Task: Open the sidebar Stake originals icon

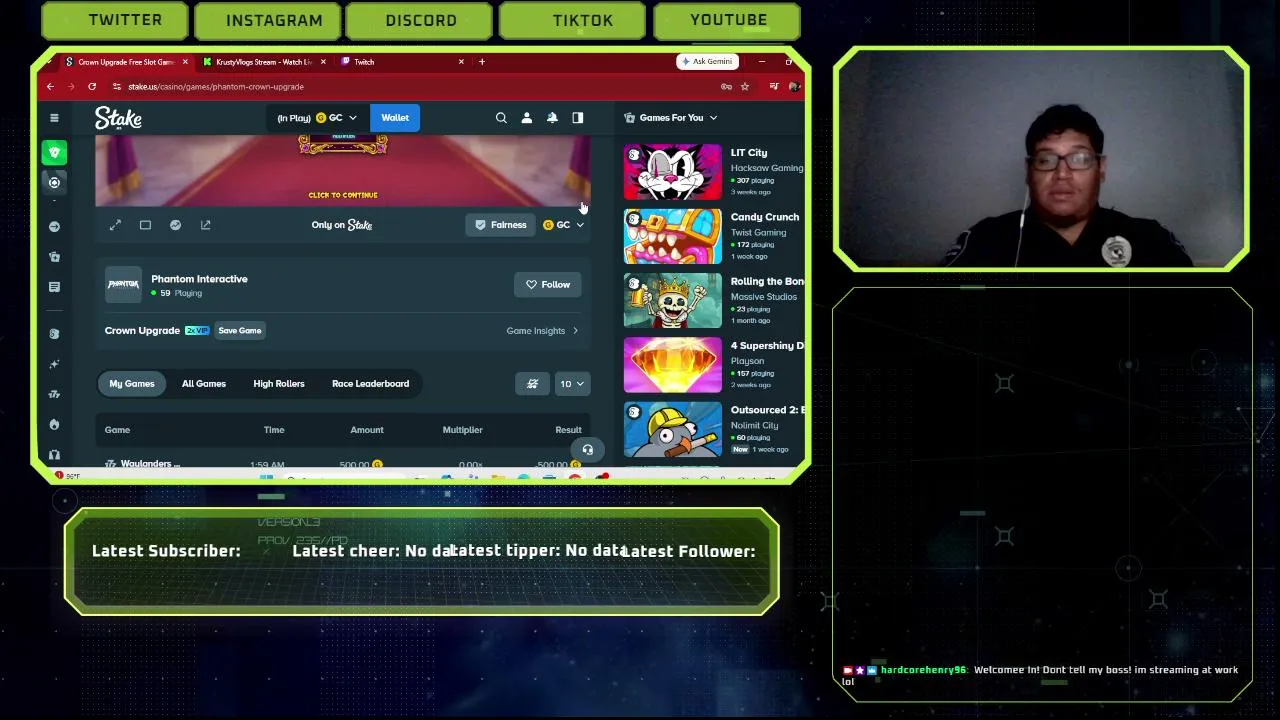Action: tap(54, 334)
